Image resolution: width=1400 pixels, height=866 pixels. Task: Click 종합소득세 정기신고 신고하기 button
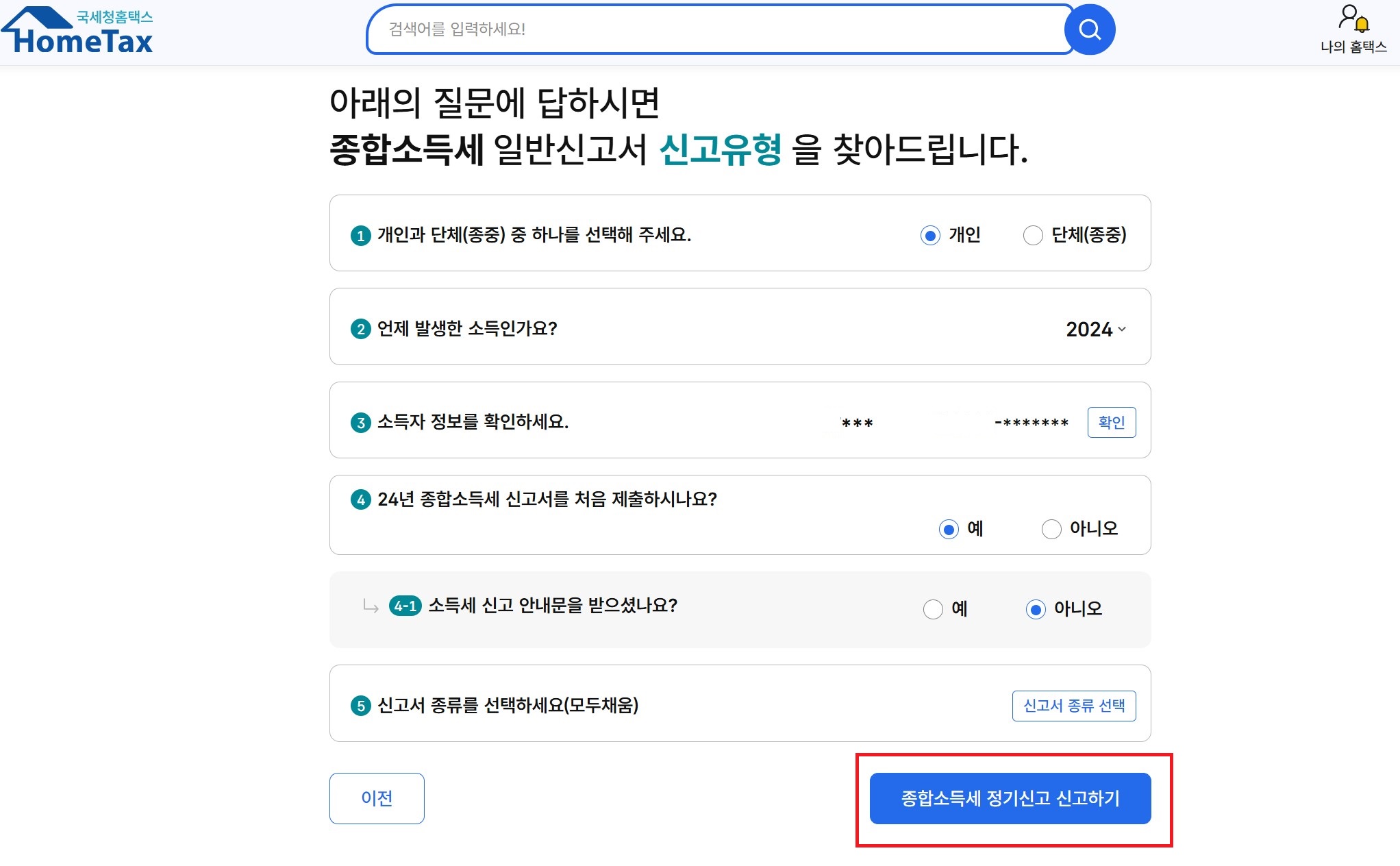1010,798
